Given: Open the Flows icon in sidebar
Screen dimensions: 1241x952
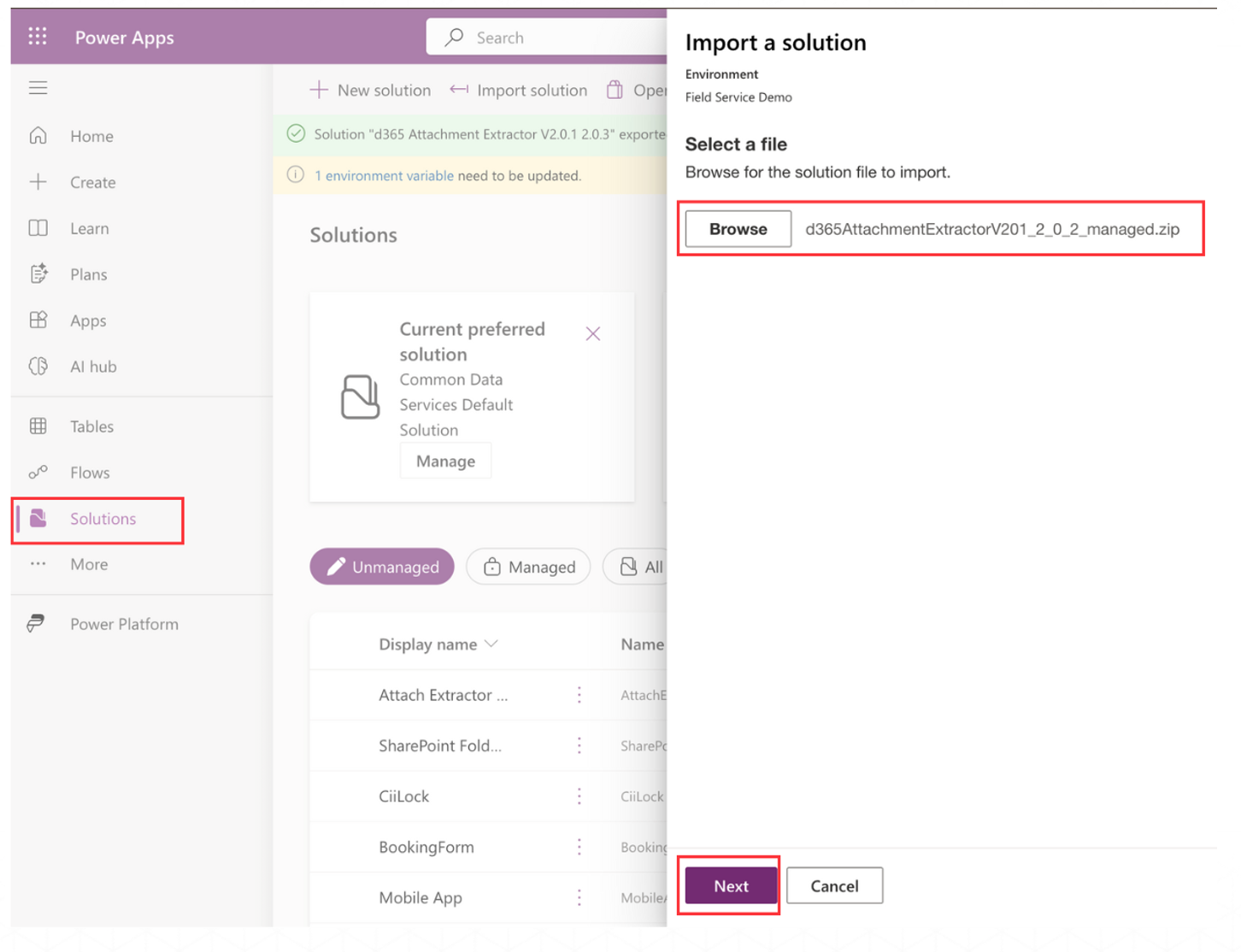Looking at the screenshot, I should (x=38, y=473).
